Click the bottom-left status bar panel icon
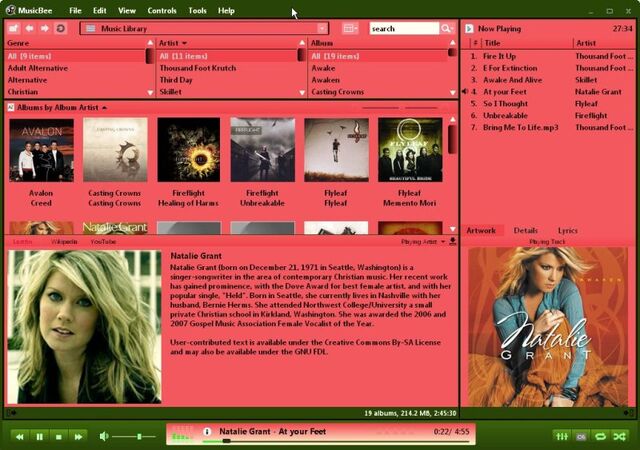This screenshot has width=640, height=450. click(x=11, y=413)
